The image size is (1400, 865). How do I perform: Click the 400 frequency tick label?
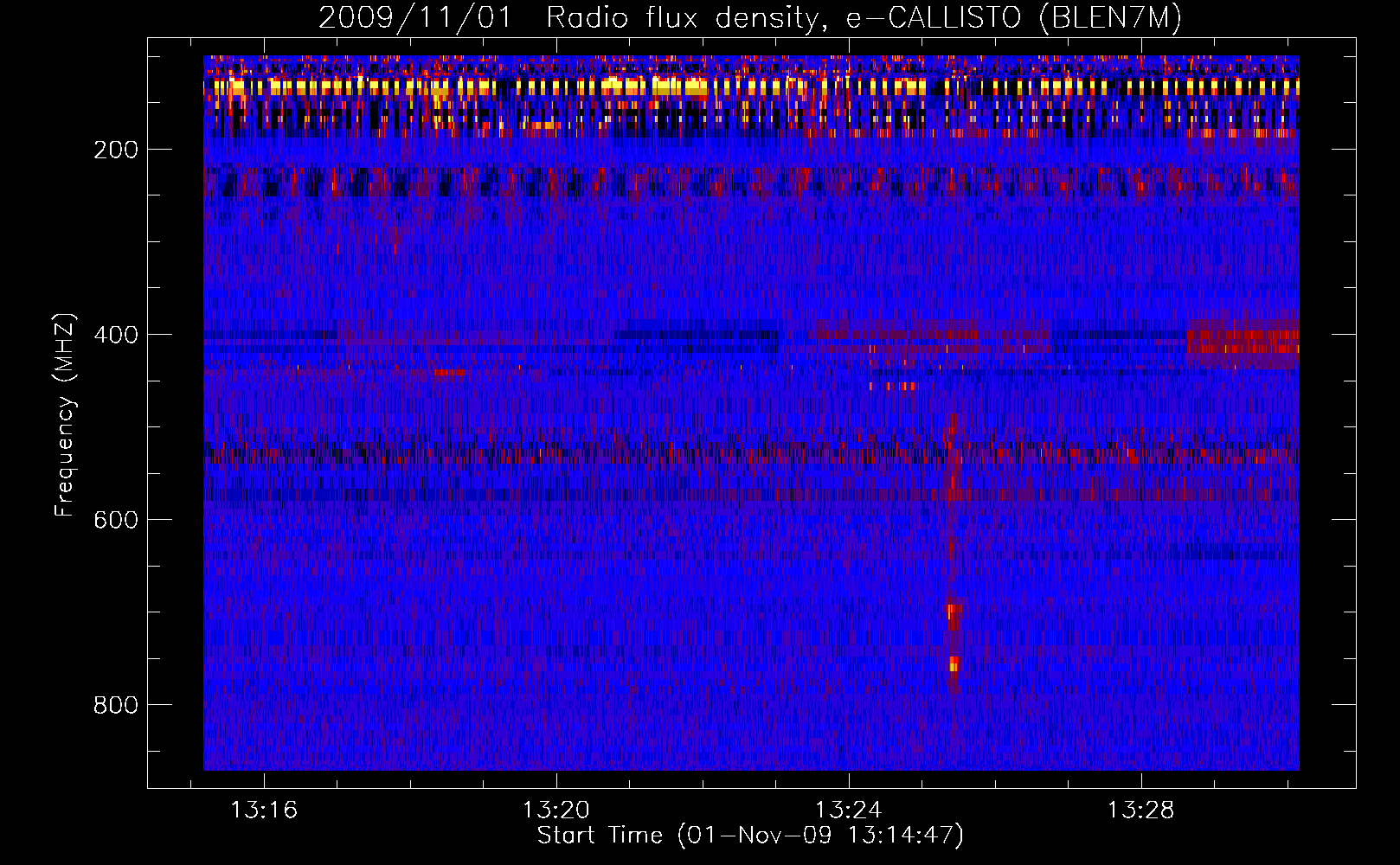point(117,335)
